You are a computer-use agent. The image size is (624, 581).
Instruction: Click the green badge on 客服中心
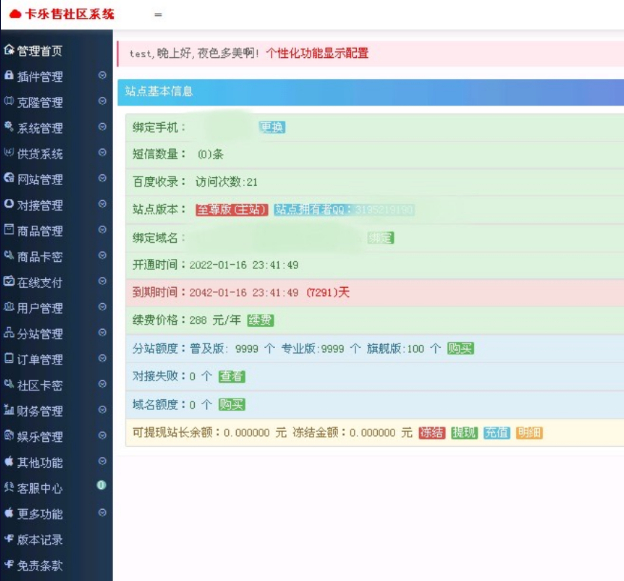pyautogui.click(x=101, y=485)
